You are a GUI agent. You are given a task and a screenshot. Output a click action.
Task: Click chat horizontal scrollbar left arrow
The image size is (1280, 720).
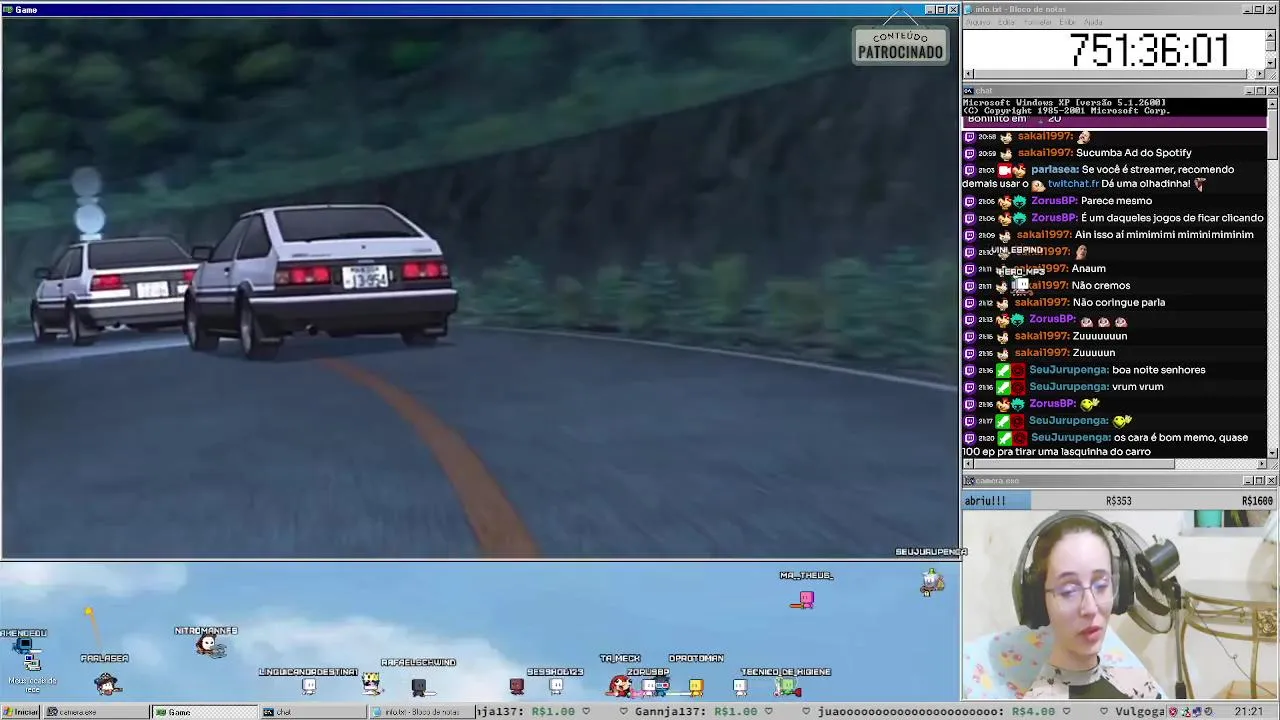pyautogui.click(x=967, y=464)
